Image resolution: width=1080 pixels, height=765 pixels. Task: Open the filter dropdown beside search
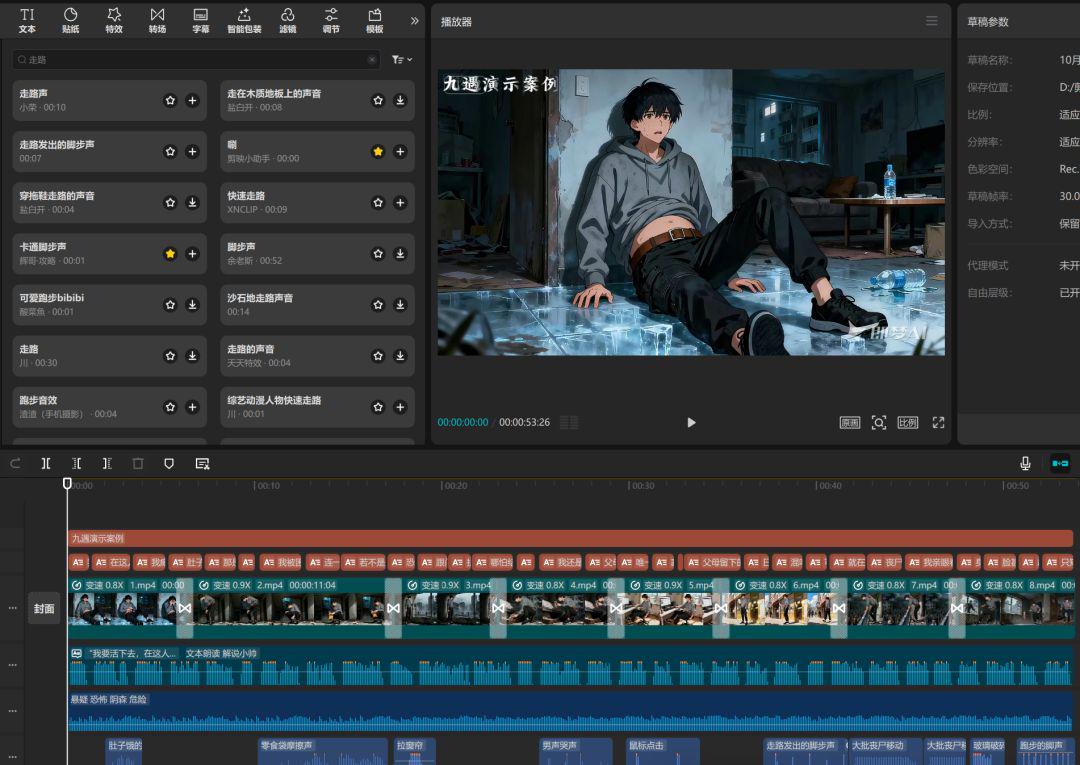[402, 60]
